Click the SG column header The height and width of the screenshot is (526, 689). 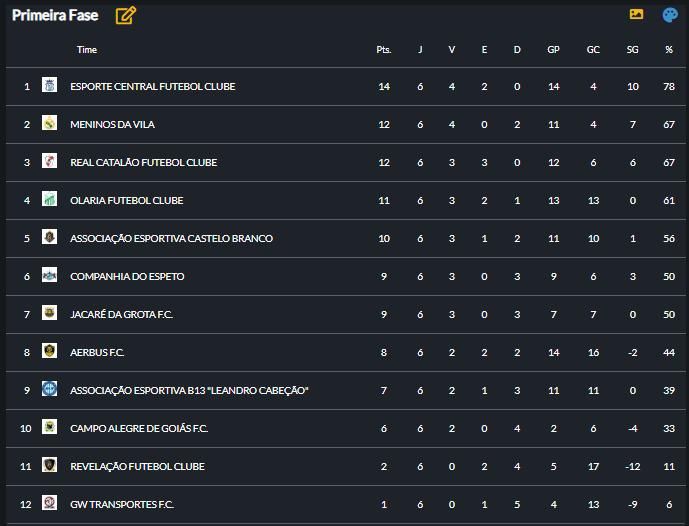(x=632, y=49)
